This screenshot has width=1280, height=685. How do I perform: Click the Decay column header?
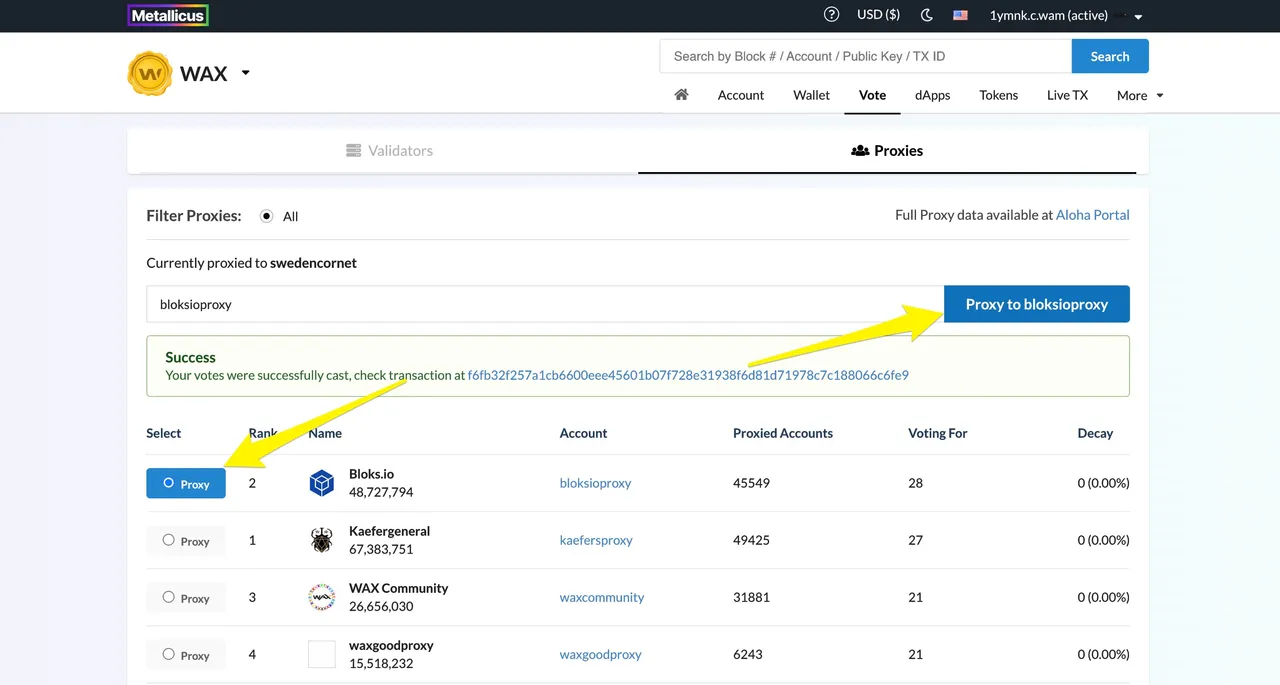pyautogui.click(x=1095, y=433)
